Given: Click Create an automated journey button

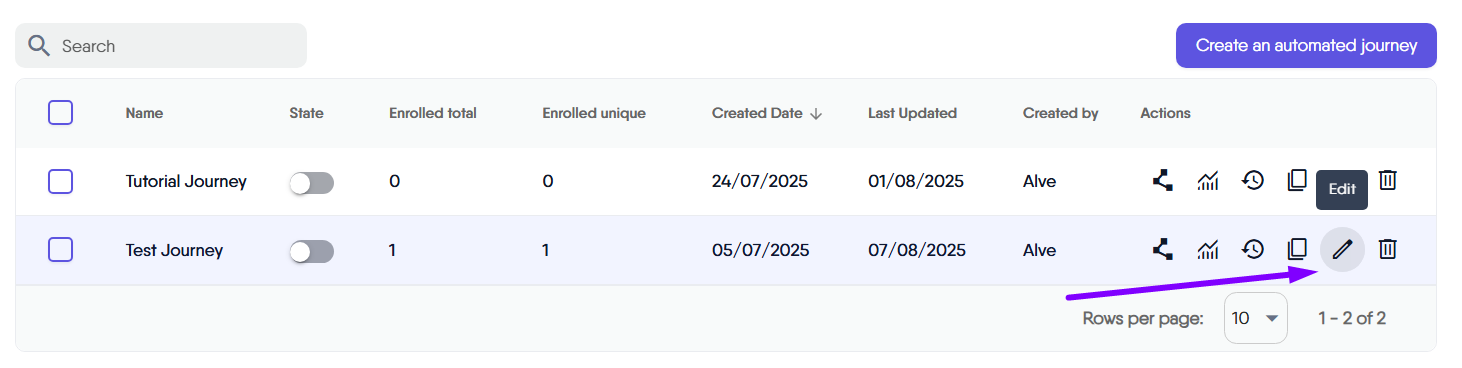Looking at the screenshot, I should click(1306, 46).
